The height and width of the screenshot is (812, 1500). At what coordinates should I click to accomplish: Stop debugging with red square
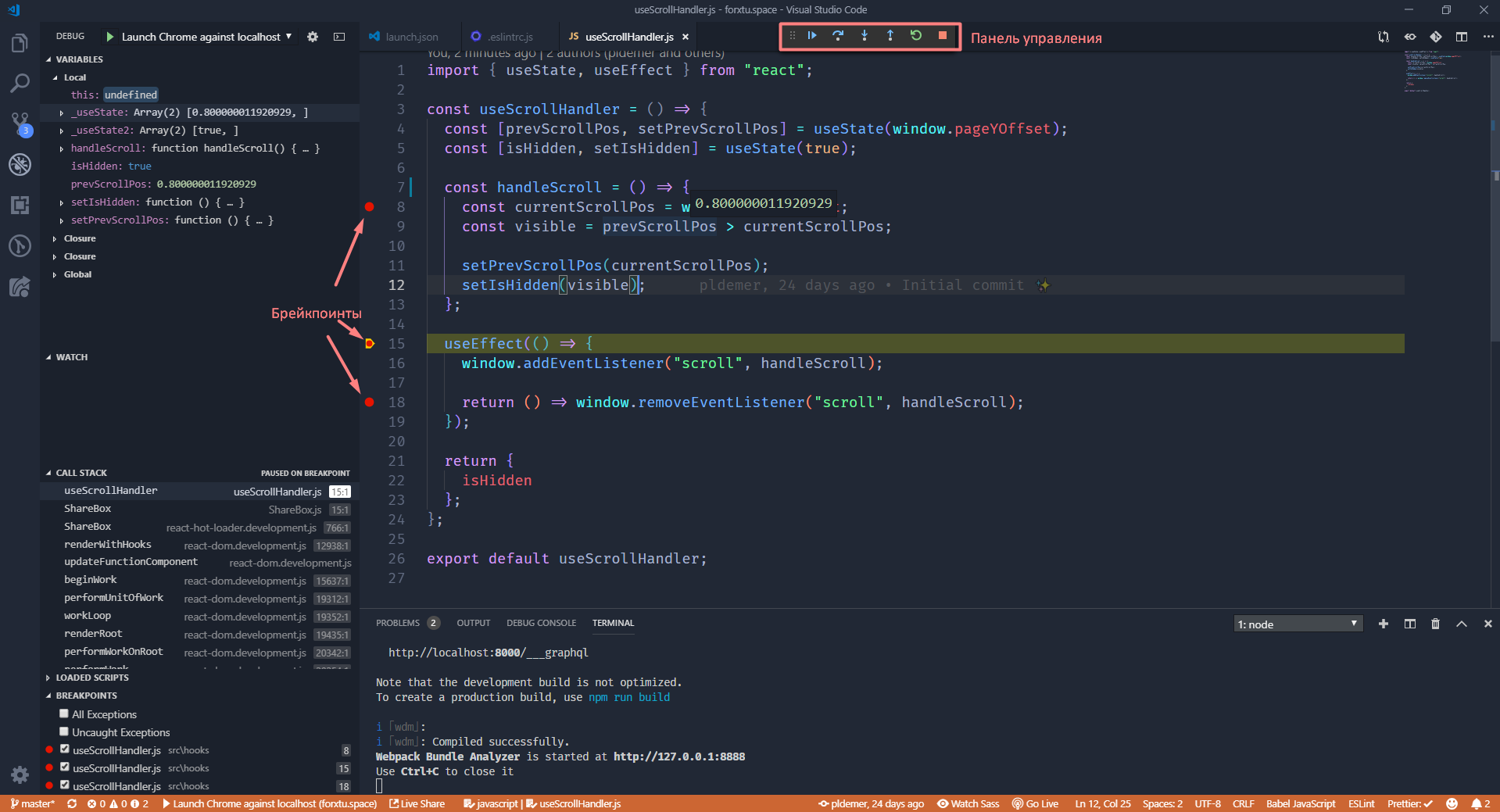pyautogui.click(x=943, y=36)
